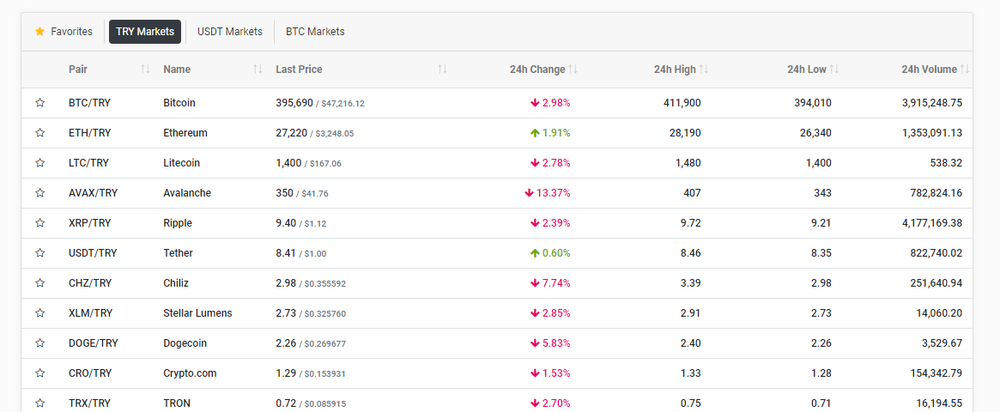This screenshot has width=1000, height=412.
Task: Open the BTC/TRY pair
Action: [x=89, y=103]
